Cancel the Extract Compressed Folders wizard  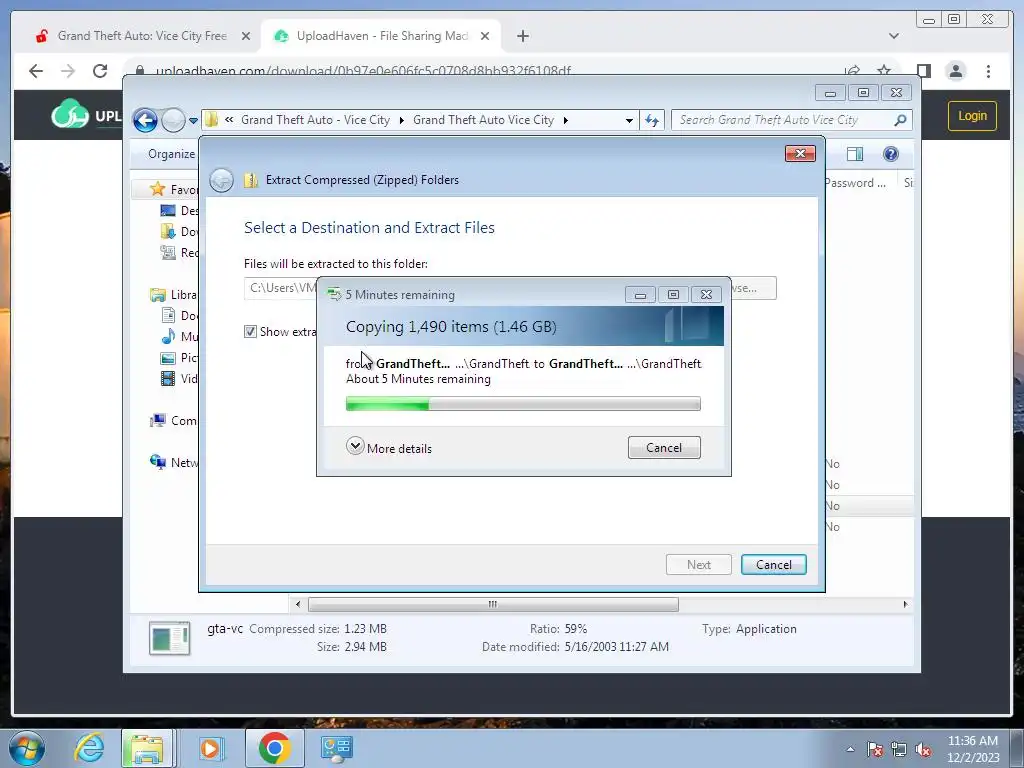773,565
